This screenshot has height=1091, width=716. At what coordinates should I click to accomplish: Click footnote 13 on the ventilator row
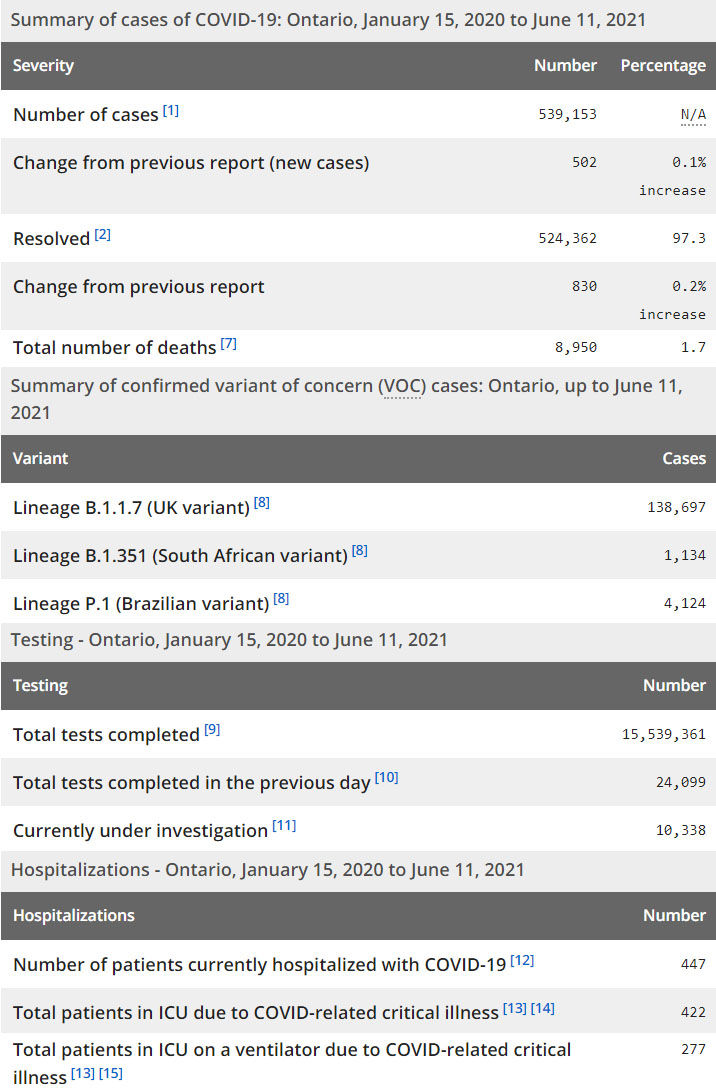82,1075
